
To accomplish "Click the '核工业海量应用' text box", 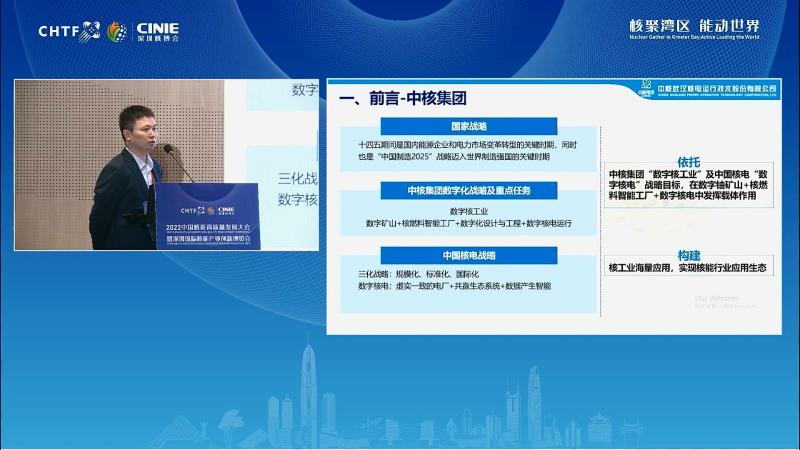I will pos(688,268).
